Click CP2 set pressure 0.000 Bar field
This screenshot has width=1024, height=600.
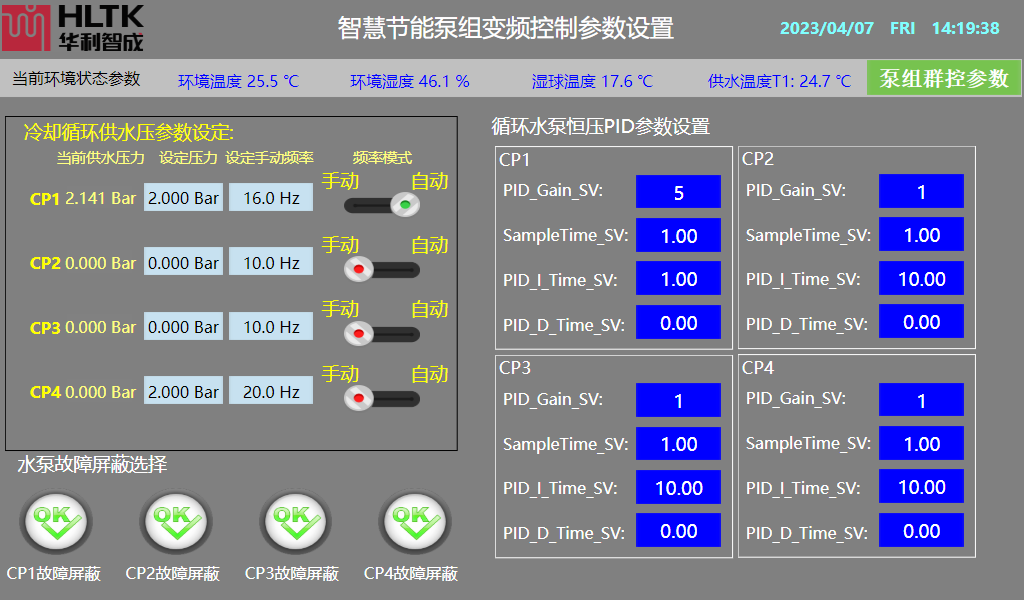click(x=183, y=263)
